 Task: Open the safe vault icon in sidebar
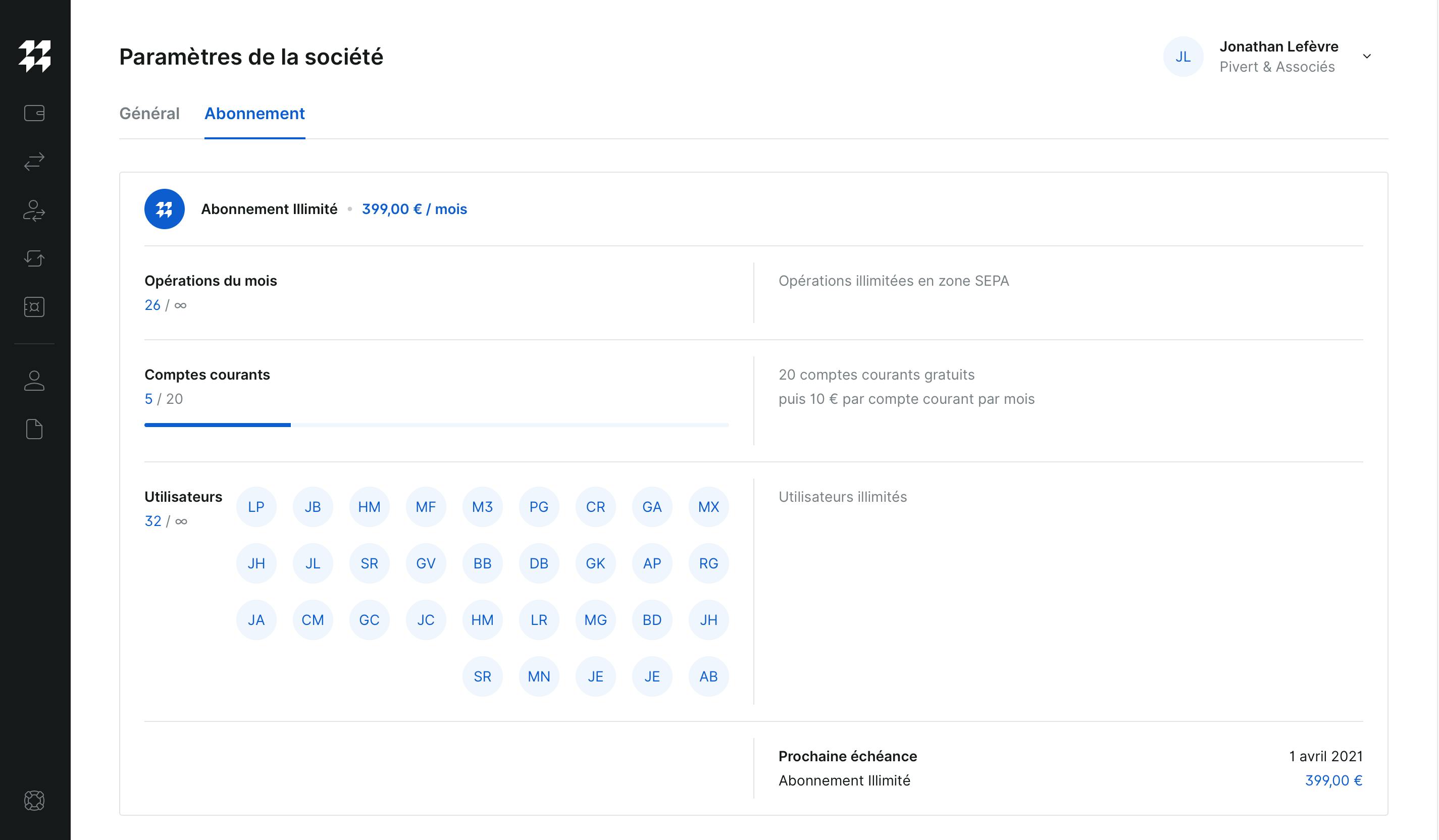pos(34,307)
